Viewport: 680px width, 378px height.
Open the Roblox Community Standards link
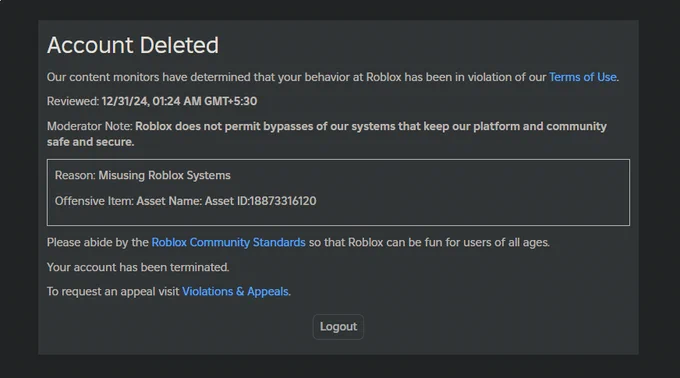(229, 242)
